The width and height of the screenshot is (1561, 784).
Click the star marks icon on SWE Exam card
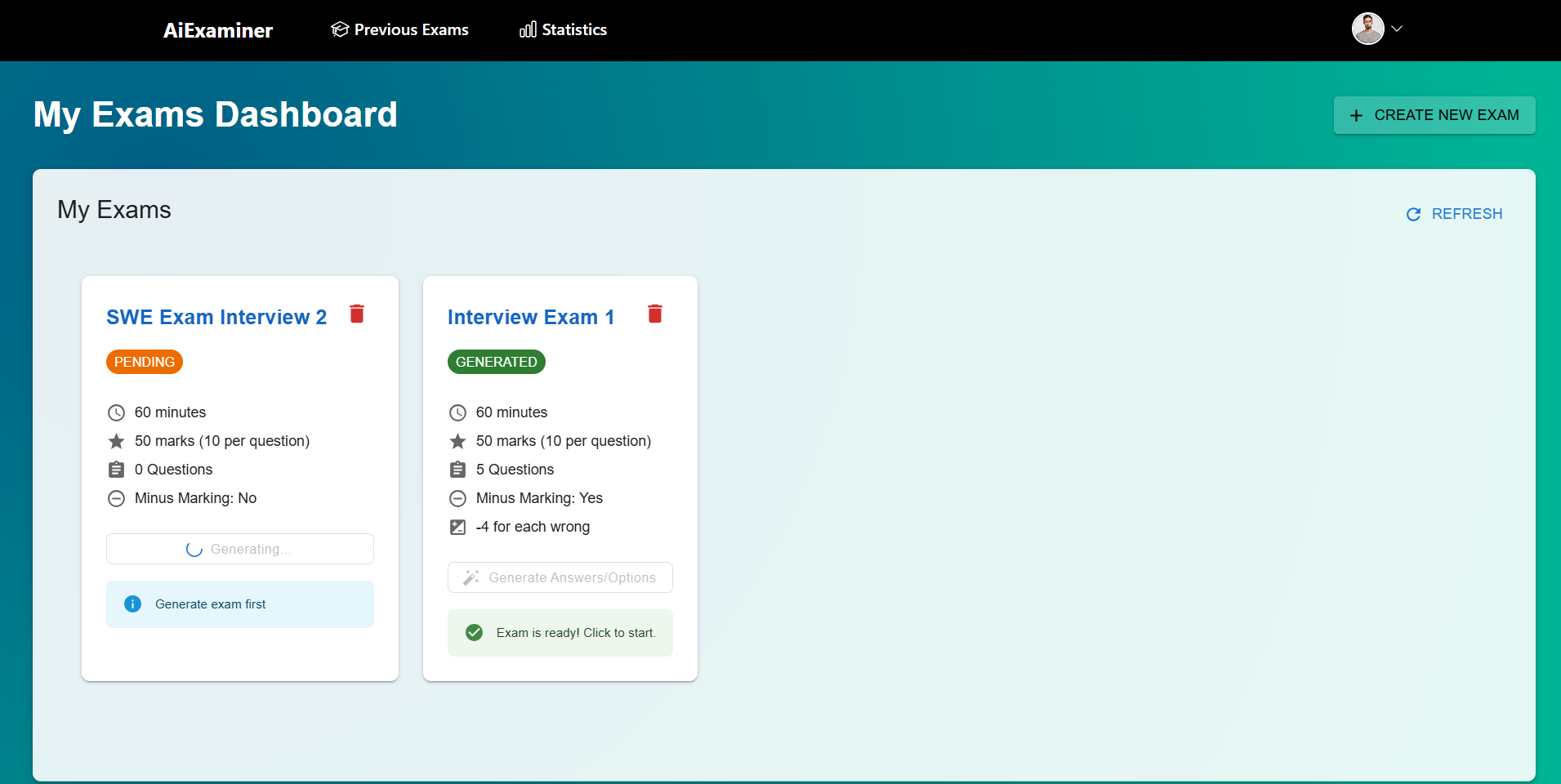point(117,442)
